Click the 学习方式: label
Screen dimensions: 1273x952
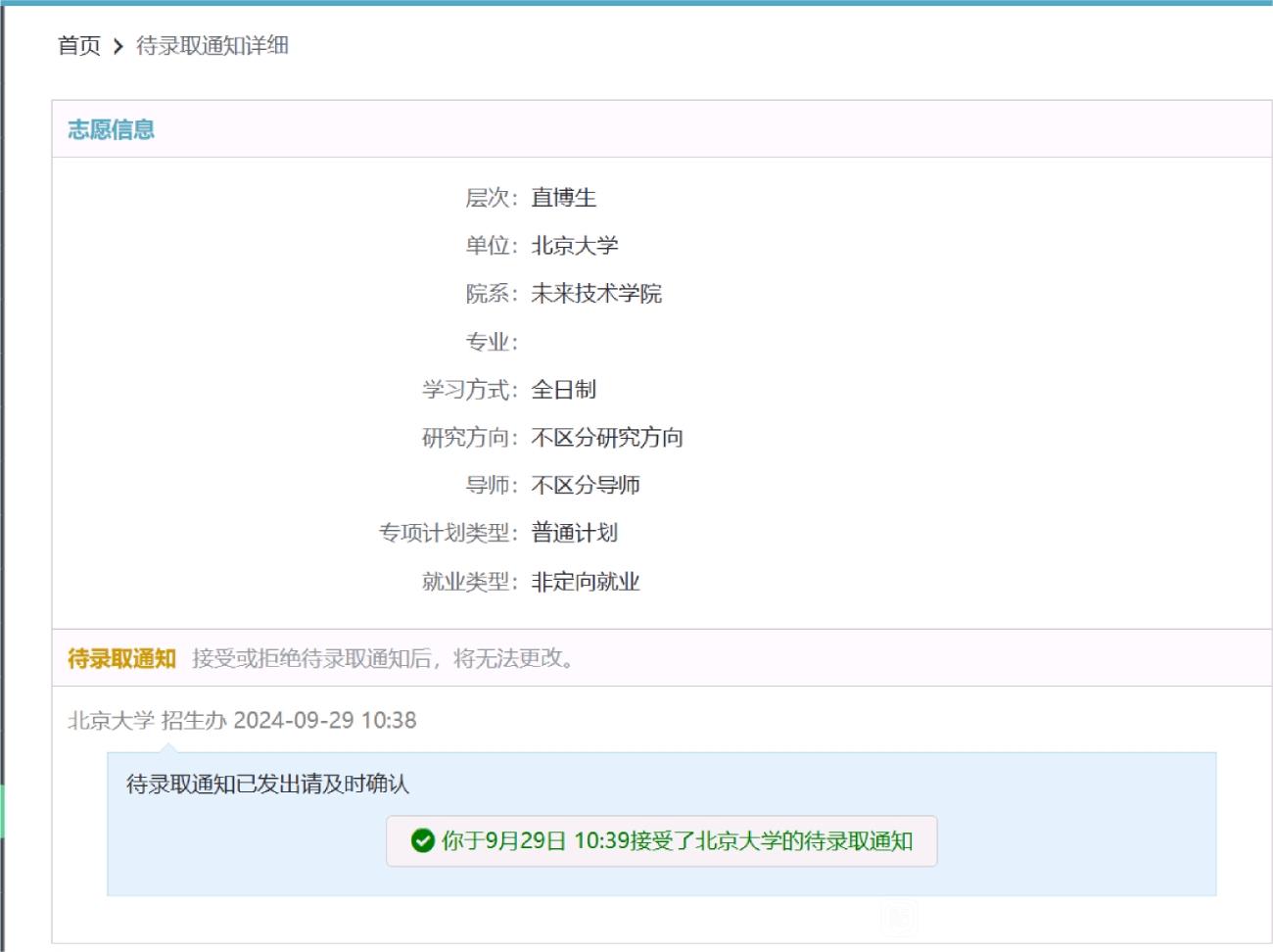[x=470, y=390]
